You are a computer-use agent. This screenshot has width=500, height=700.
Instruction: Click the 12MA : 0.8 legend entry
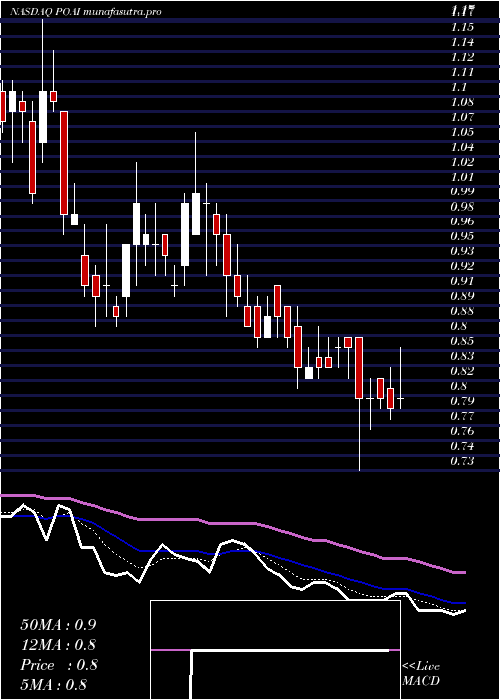click(x=58, y=645)
